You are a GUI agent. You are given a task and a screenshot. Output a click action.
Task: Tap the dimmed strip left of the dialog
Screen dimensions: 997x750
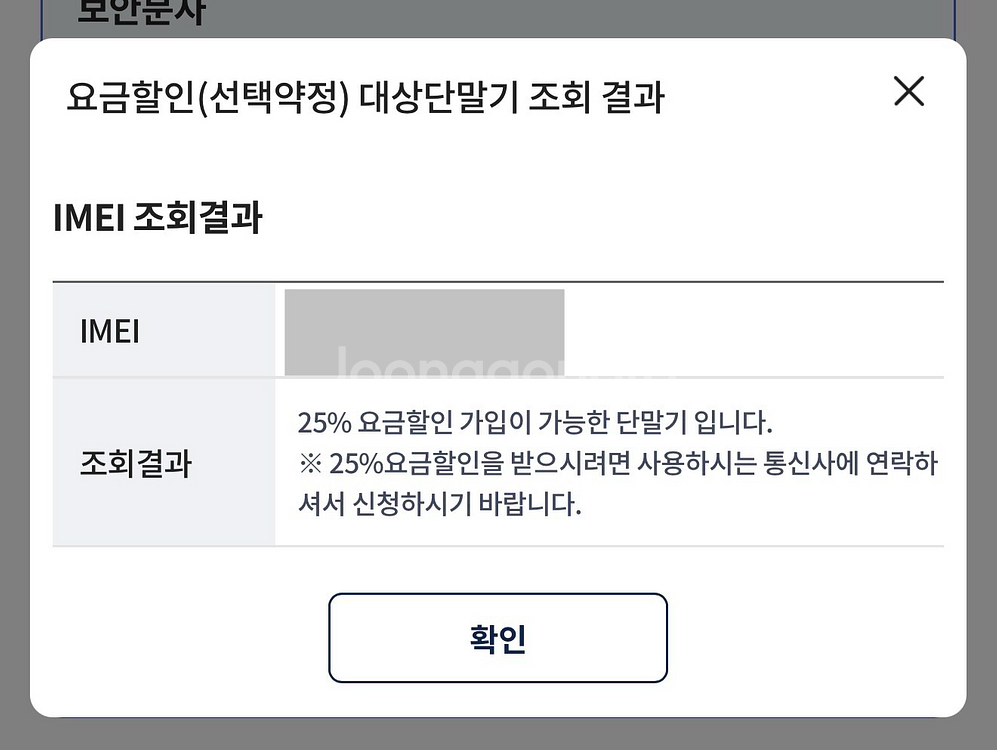point(14,400)
